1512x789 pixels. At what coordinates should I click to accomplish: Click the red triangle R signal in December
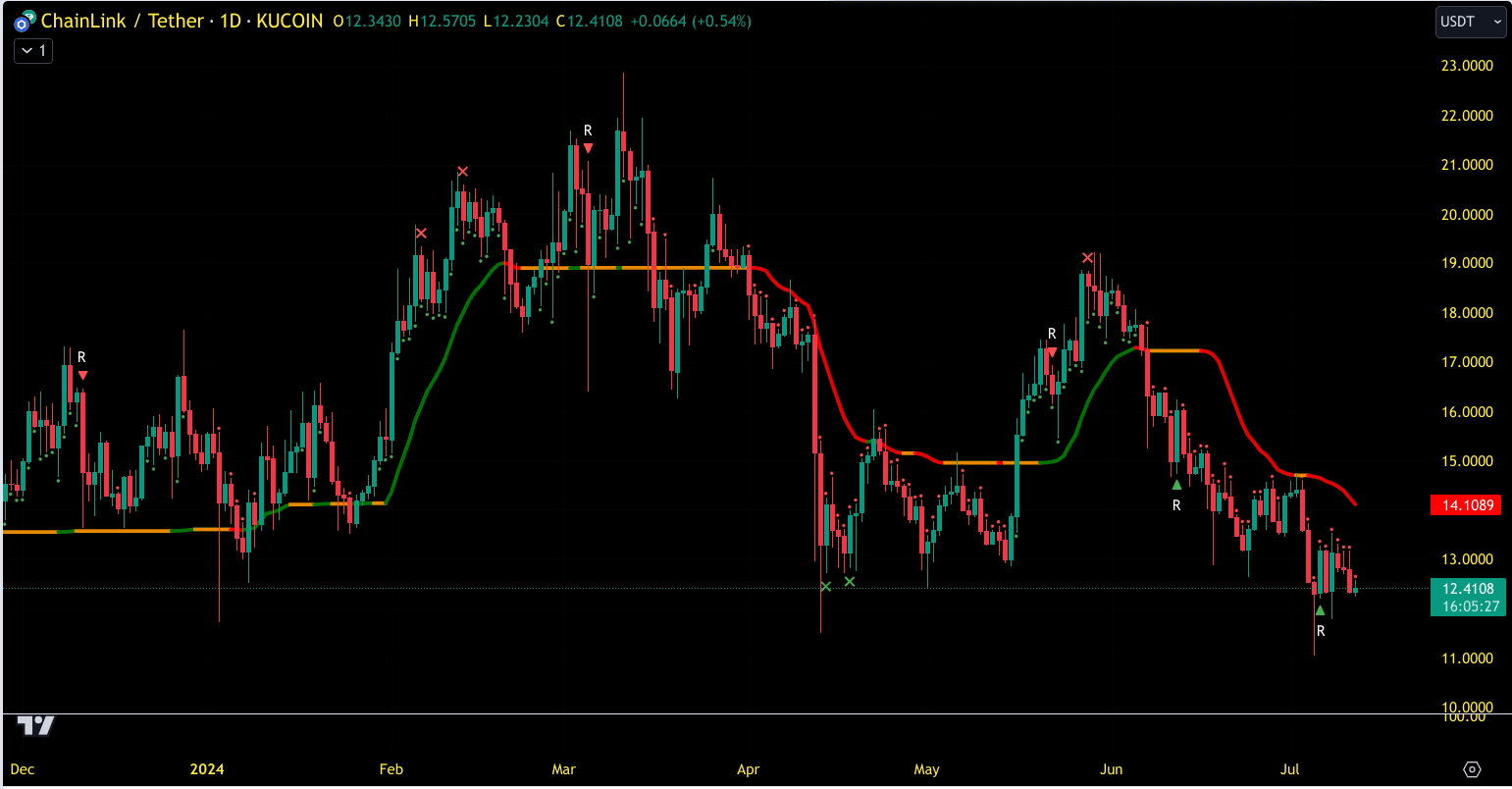(82, 375)
